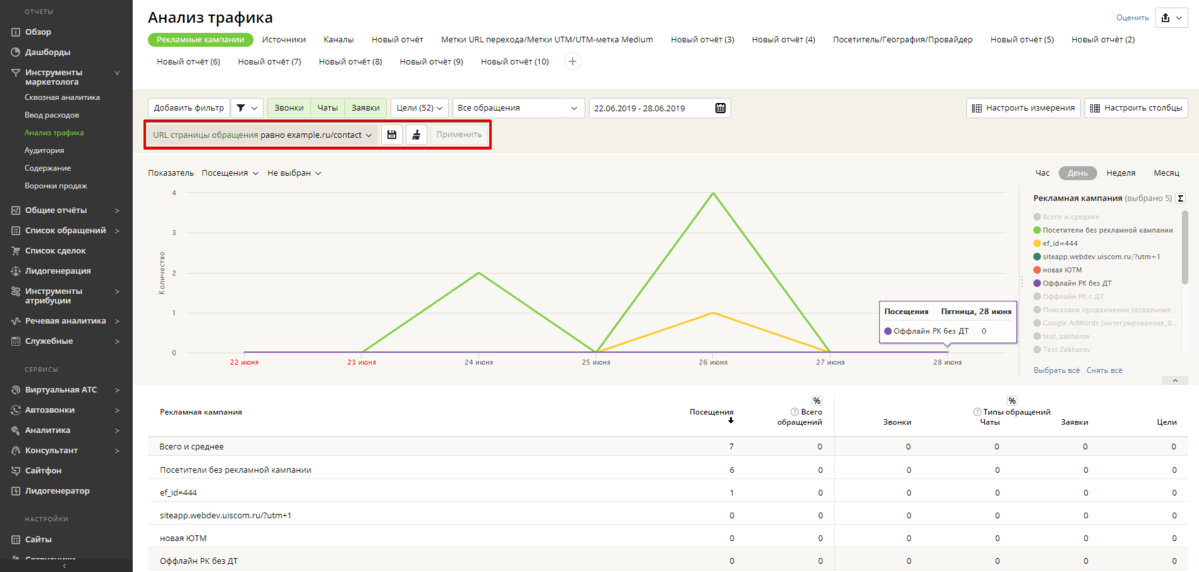This screenshot has width=1199, height=572.
Task: Open the funnel filter dropdown
Action: [246, 108]
